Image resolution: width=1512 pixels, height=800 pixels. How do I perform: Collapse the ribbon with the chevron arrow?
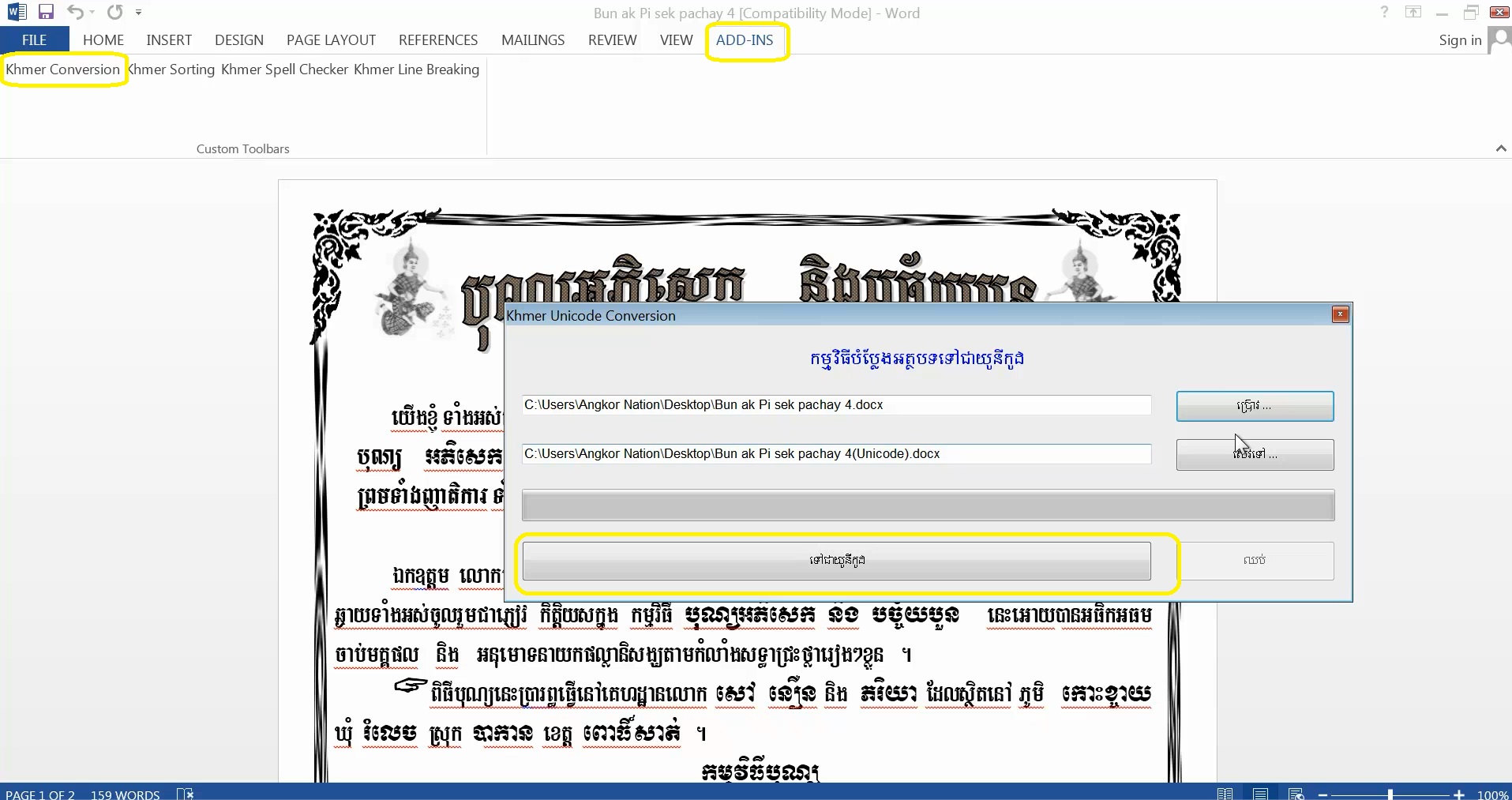click(x=1499, y=148)
